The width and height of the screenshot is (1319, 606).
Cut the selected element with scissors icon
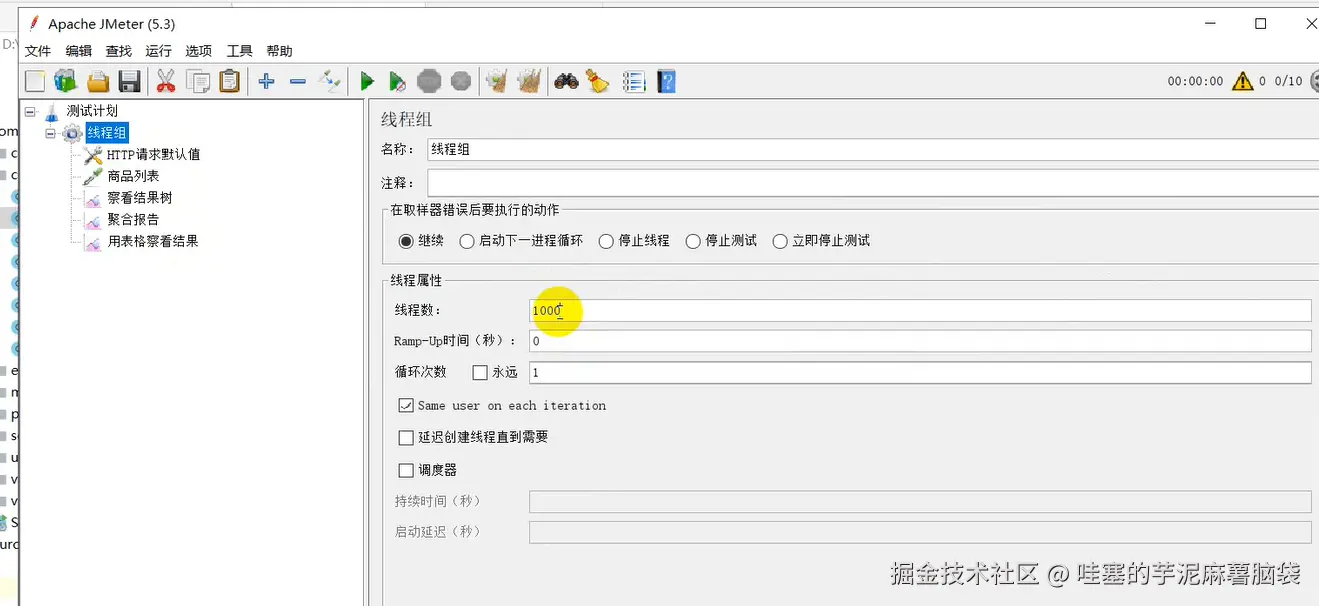coord(166,82)
